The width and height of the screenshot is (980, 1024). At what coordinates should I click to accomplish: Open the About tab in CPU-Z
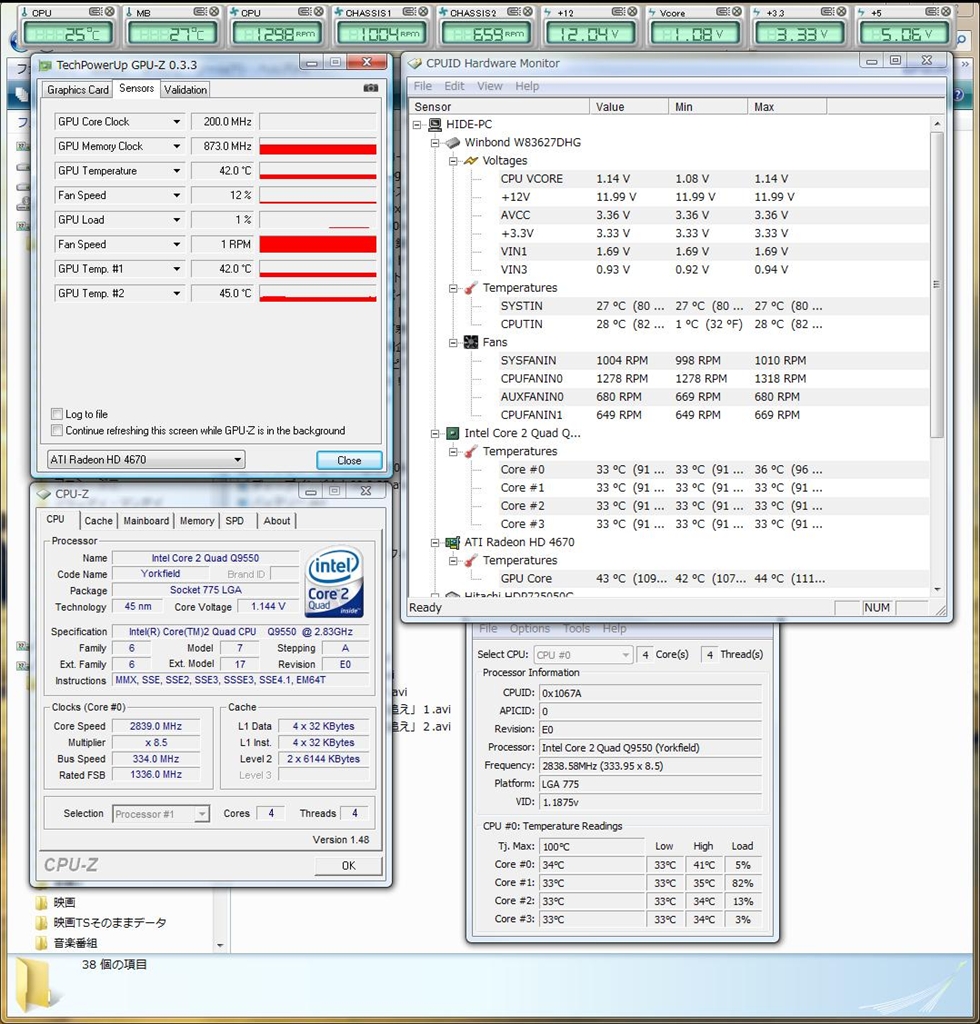point(277,520)
